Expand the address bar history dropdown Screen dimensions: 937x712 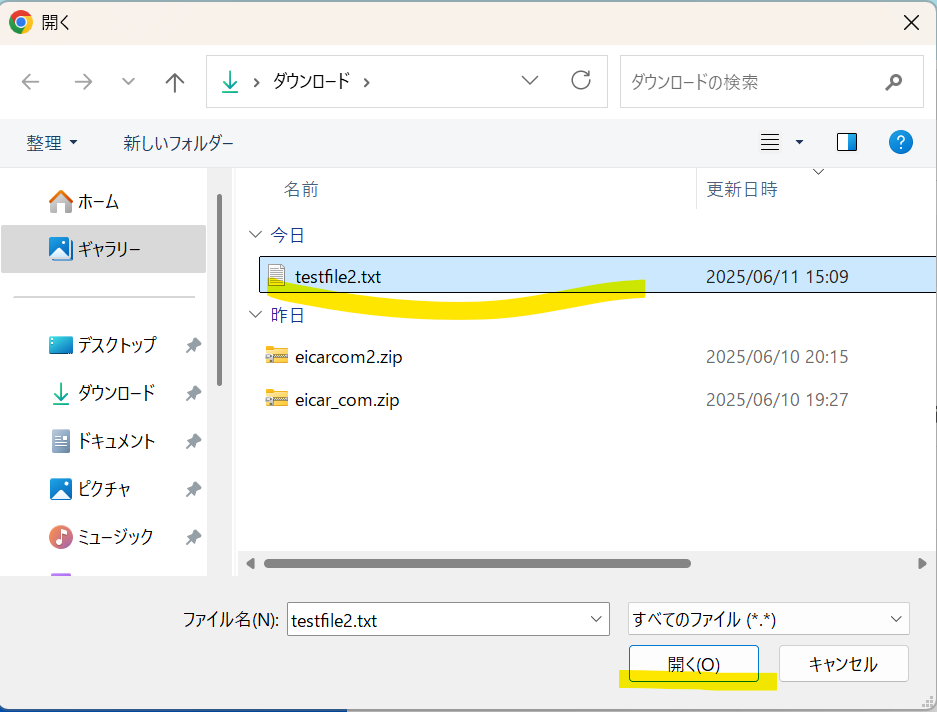(530, 81)
